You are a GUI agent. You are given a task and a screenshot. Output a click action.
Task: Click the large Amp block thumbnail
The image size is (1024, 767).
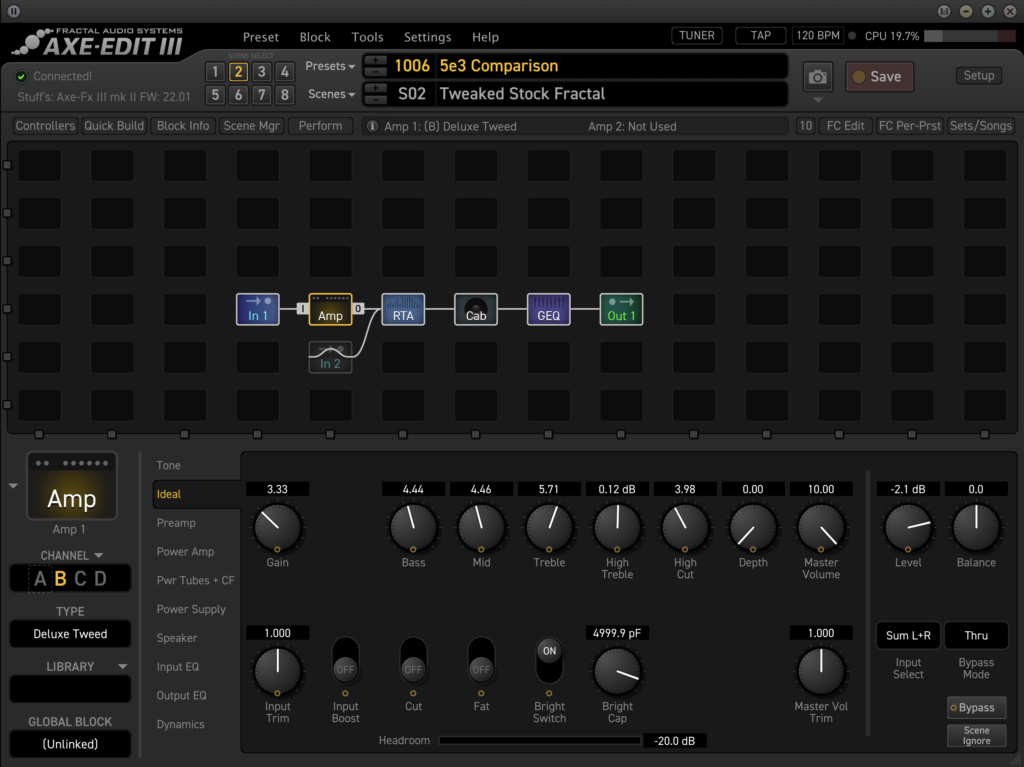[x=72, y=486]
